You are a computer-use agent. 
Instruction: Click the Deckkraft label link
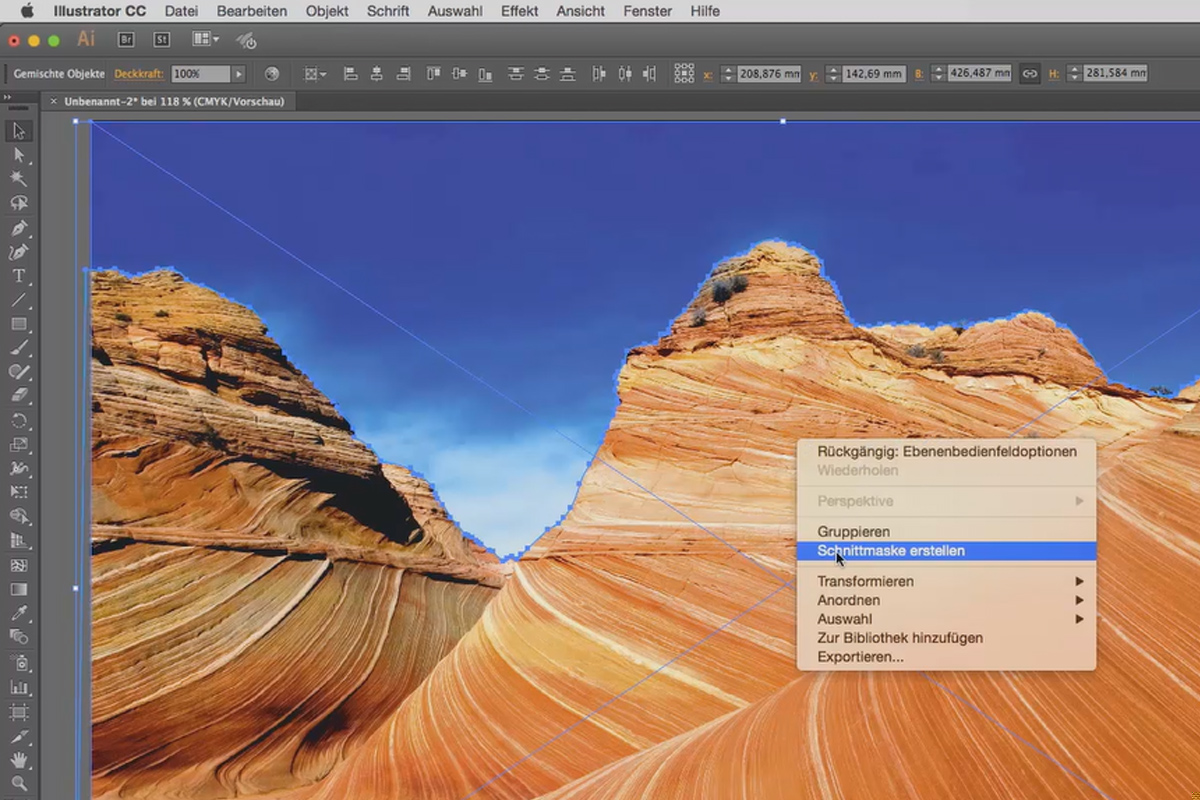(138, 74)
